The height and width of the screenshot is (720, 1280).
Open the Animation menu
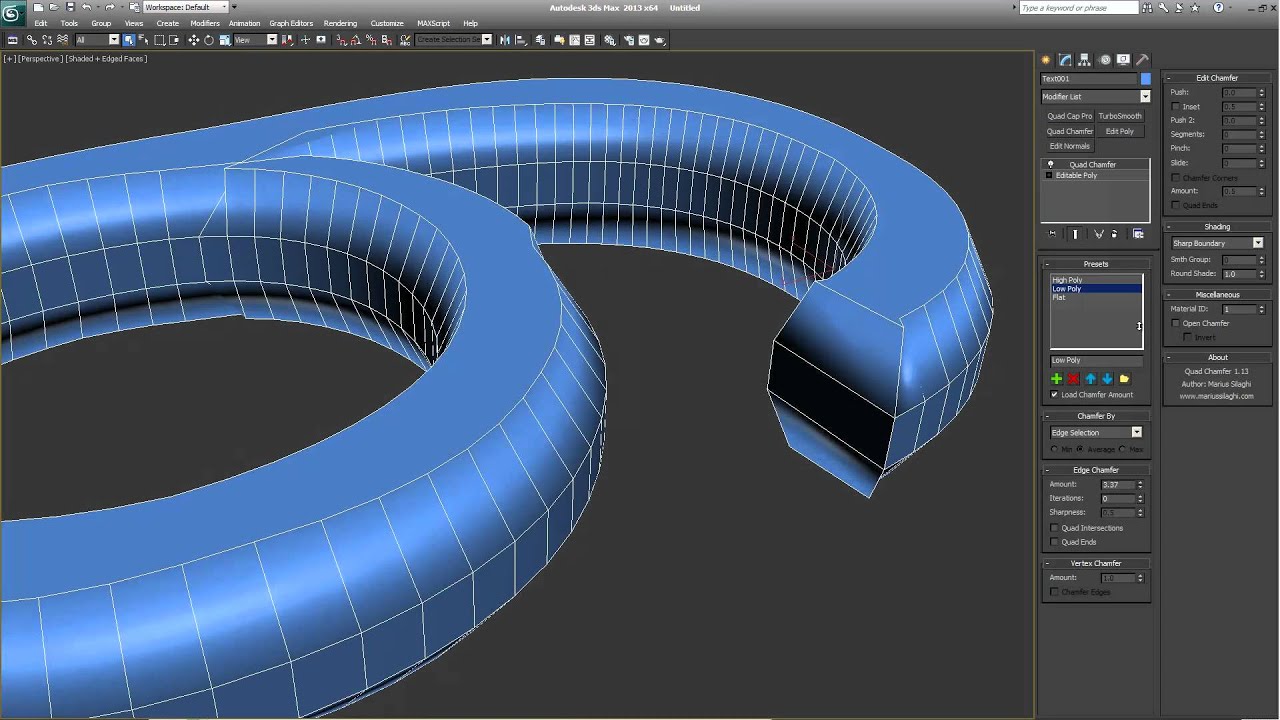pos(244,23)
